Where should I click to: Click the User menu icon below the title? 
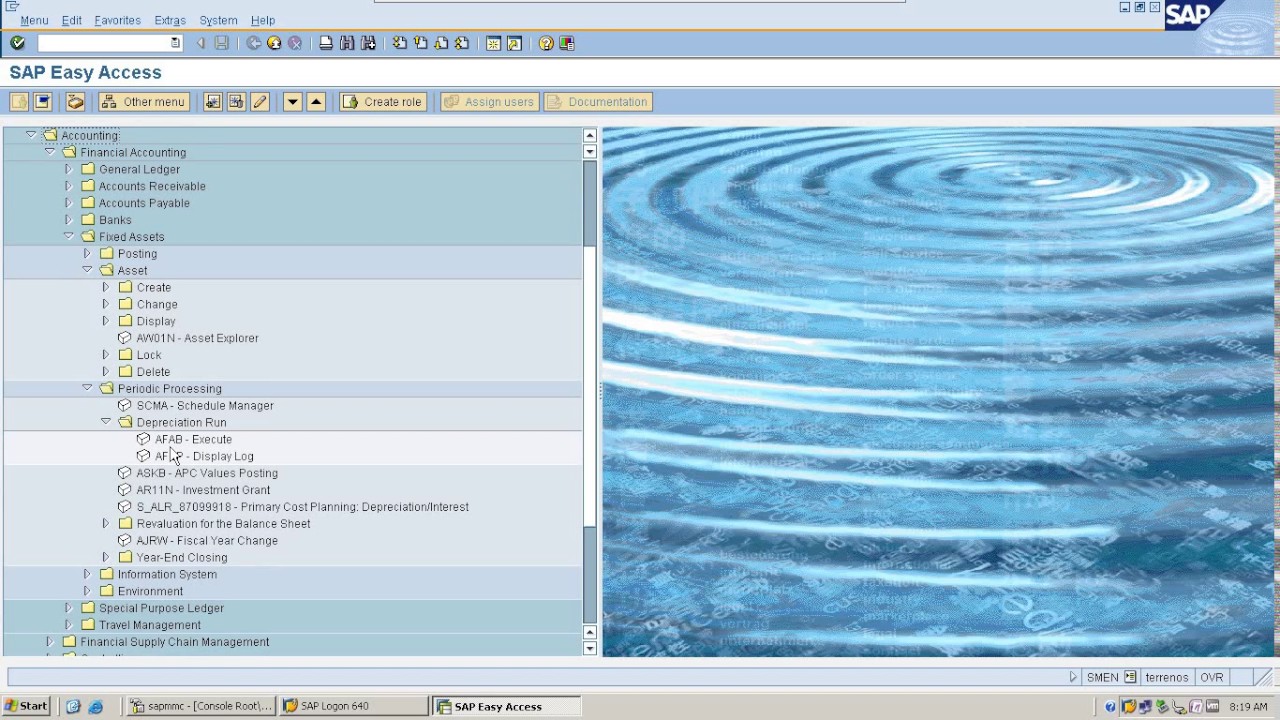coord(19,102)
